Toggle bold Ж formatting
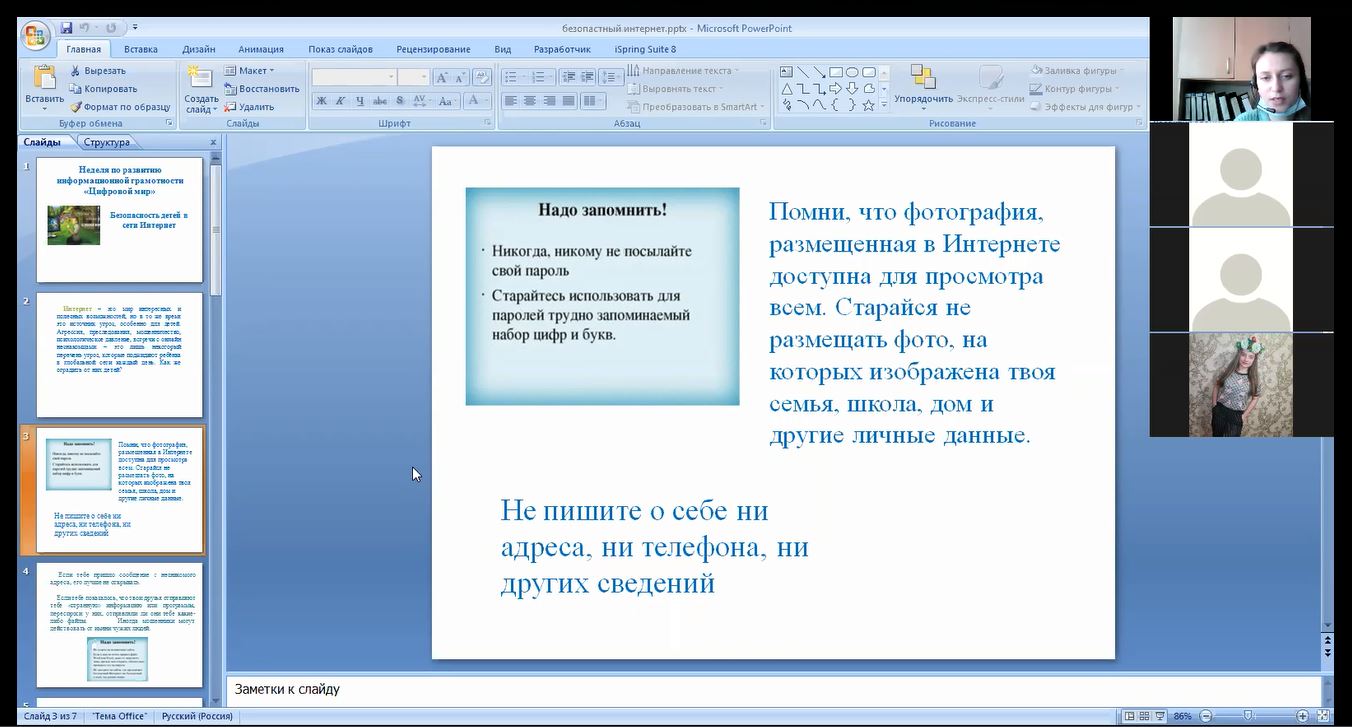The image size is (1352, 727). pos(321,101)
